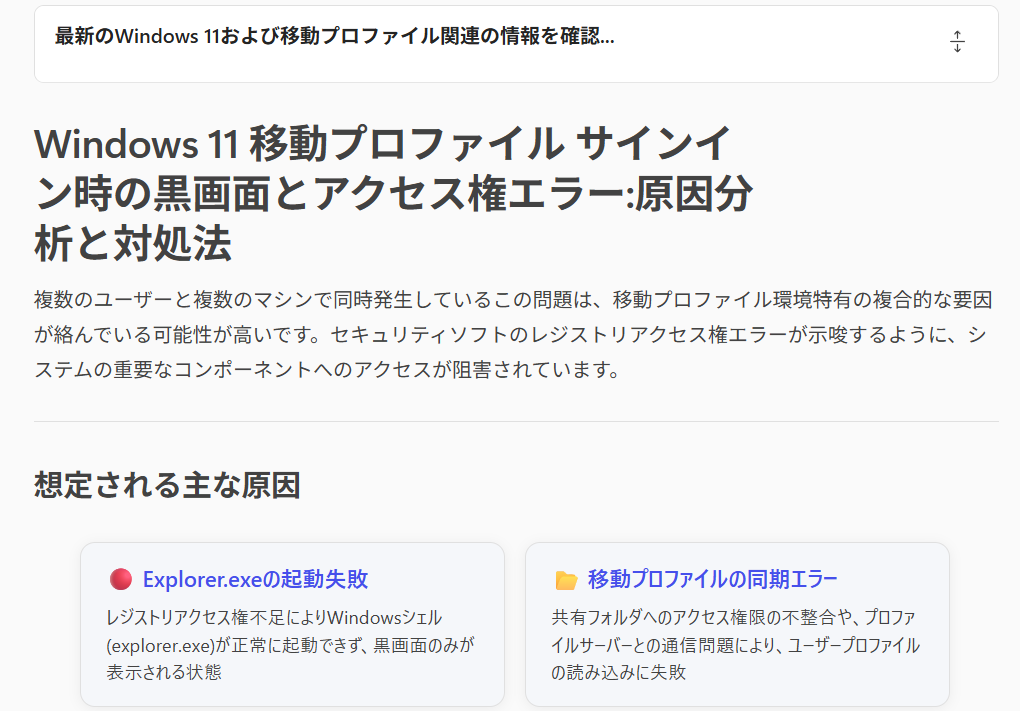Expand the collapsed thinking panel arrows icon
This screenshot has width=1020, height=711.
pyautogui.click(x=957, y=42)
